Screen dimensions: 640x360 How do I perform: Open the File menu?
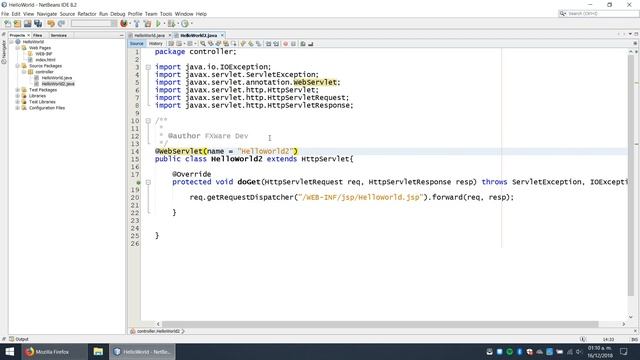coord(5,14)
